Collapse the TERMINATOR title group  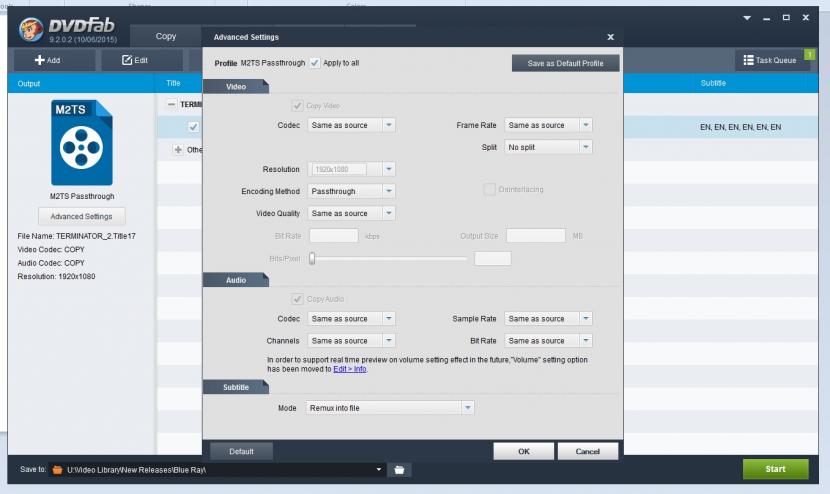tap(171, 104)
